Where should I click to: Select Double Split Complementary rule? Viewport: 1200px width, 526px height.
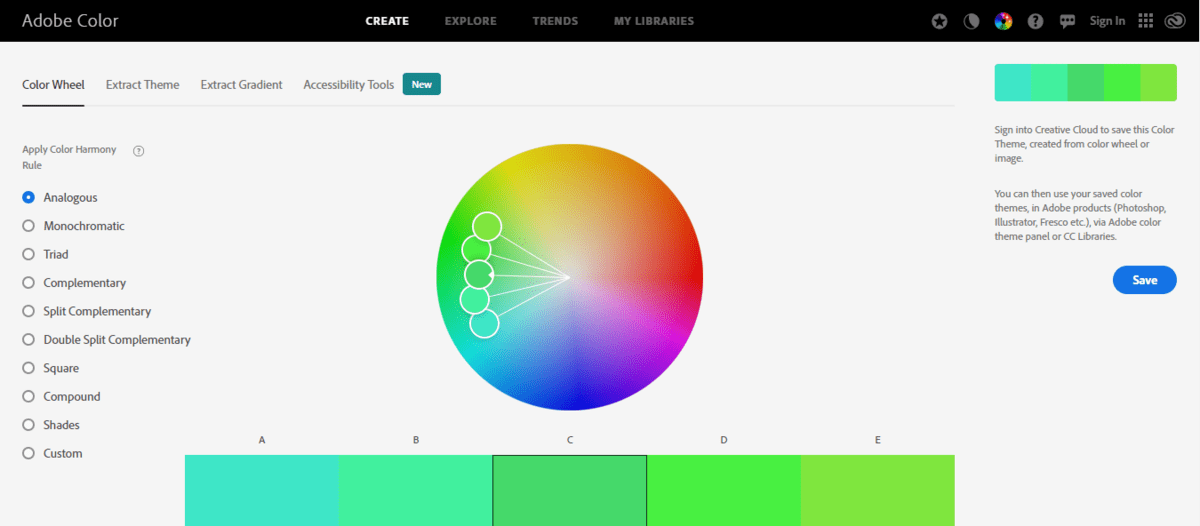tap(106, 340)
